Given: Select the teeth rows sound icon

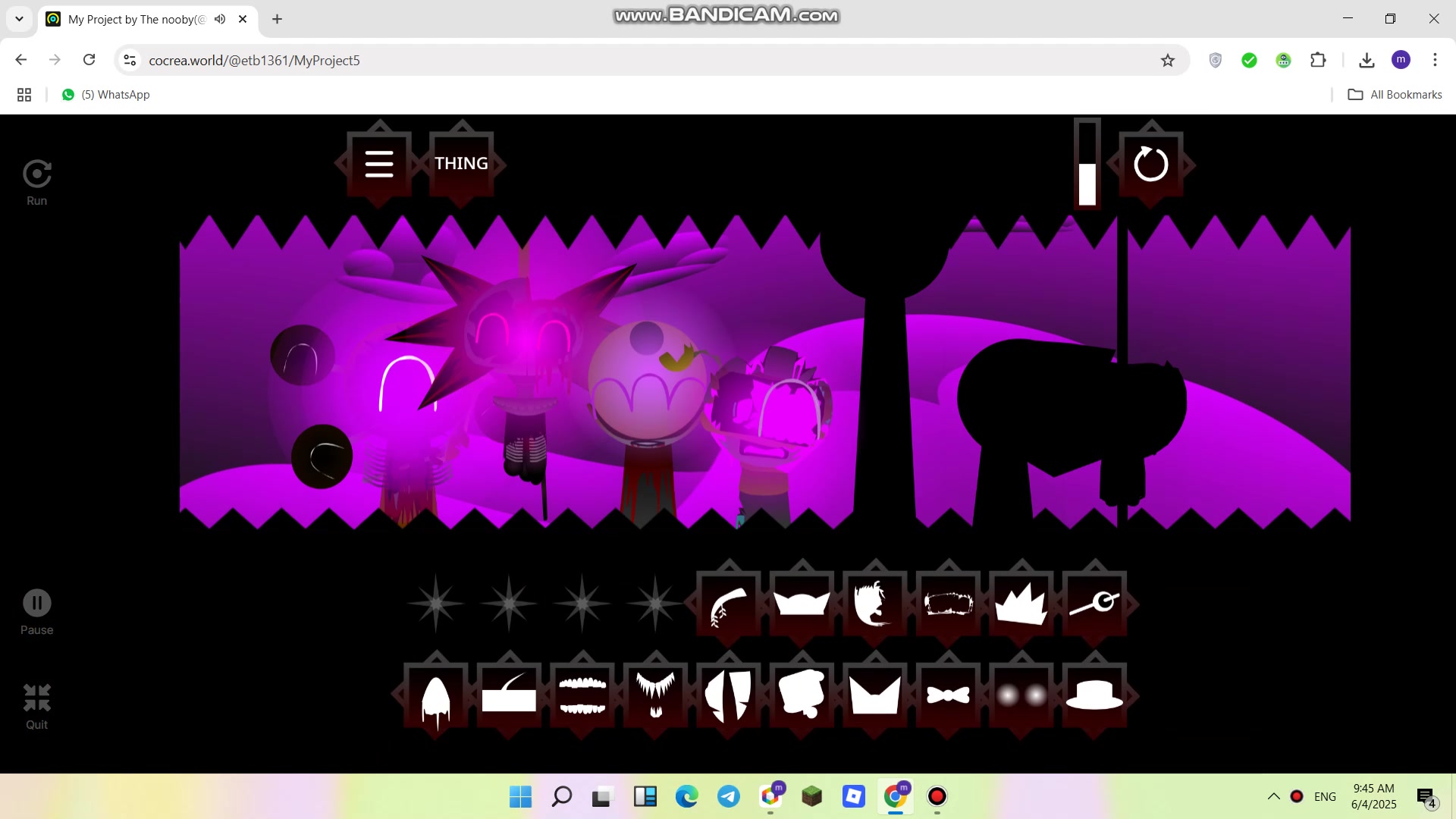Looking at the screenshot, I should pyautogui.click(x=582, y=695).
